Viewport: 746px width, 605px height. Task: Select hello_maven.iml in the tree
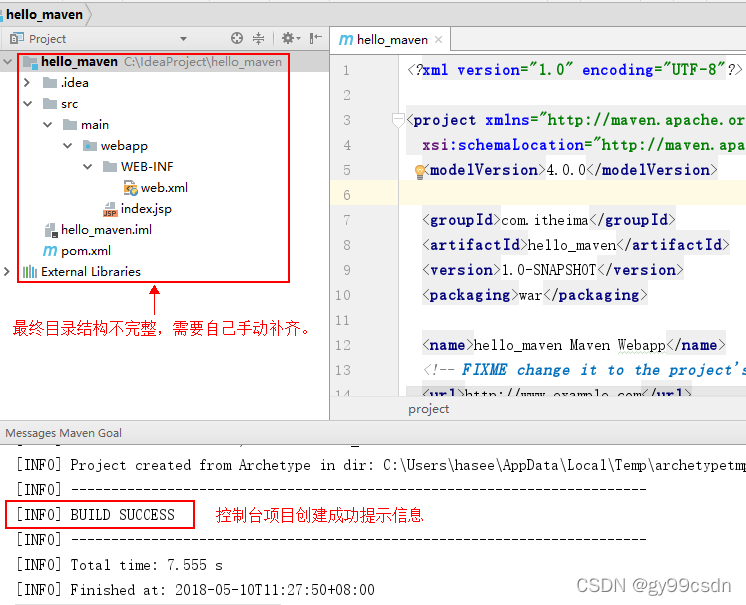click(106, 230)
